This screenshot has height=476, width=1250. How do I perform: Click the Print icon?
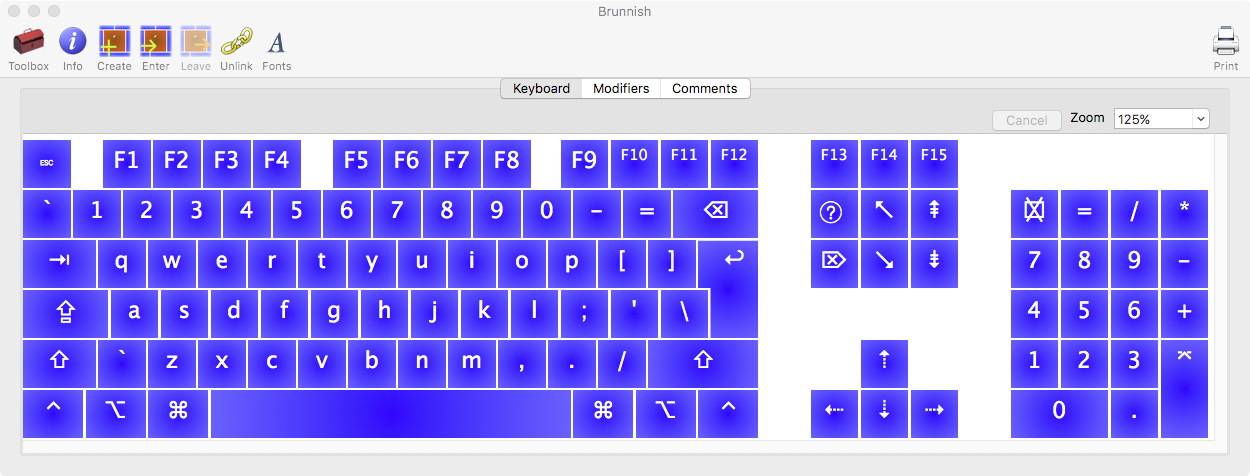(1225, 42)
